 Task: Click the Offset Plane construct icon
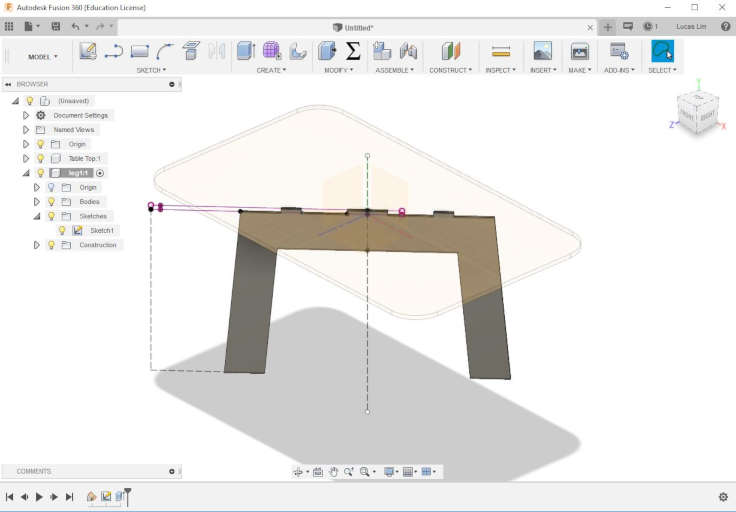451,51
